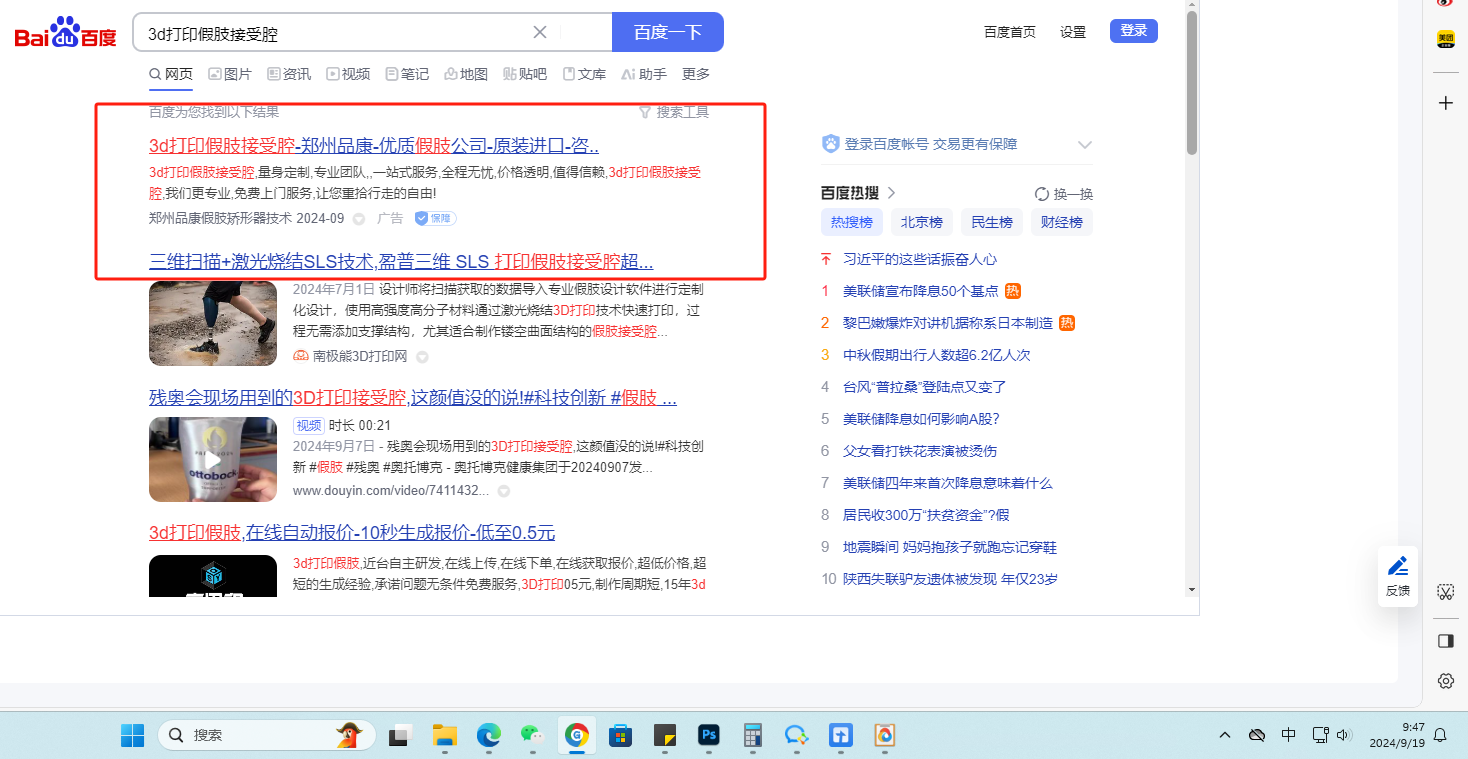Open the sidebar settings gear icon
The height and width of the screenshot is (759, 1468).
[x=1445, y=681]
